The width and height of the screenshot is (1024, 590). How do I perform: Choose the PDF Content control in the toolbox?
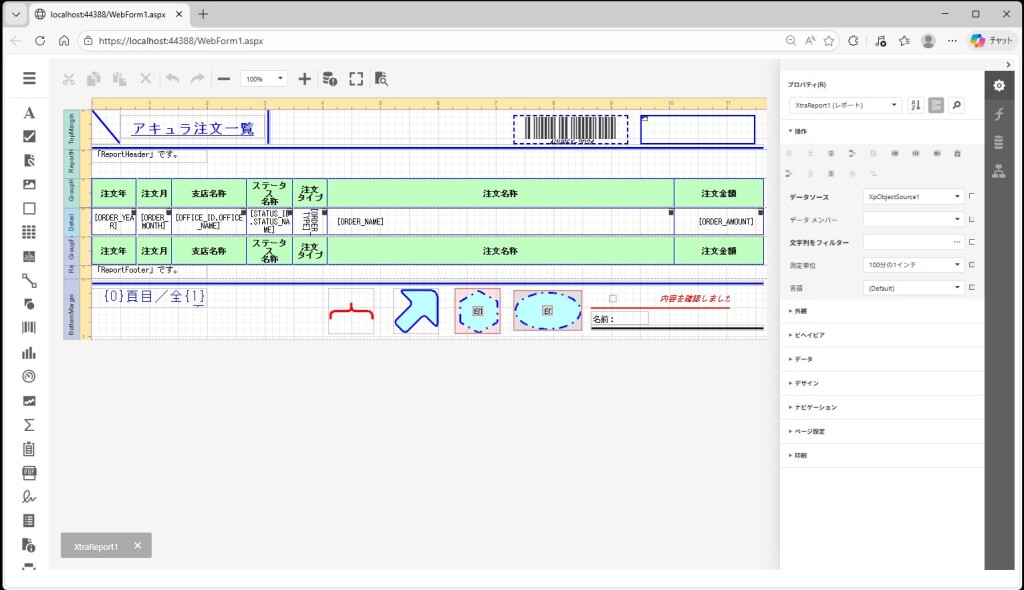[29, 472]
